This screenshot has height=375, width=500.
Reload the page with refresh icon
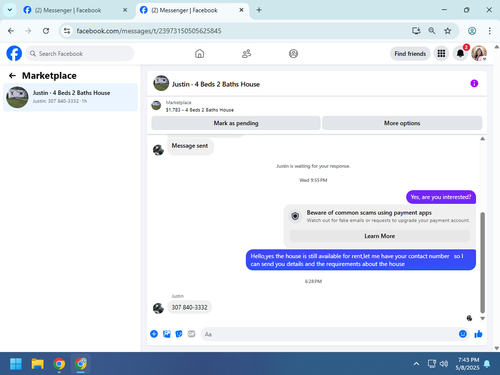[x=46, y=31]
